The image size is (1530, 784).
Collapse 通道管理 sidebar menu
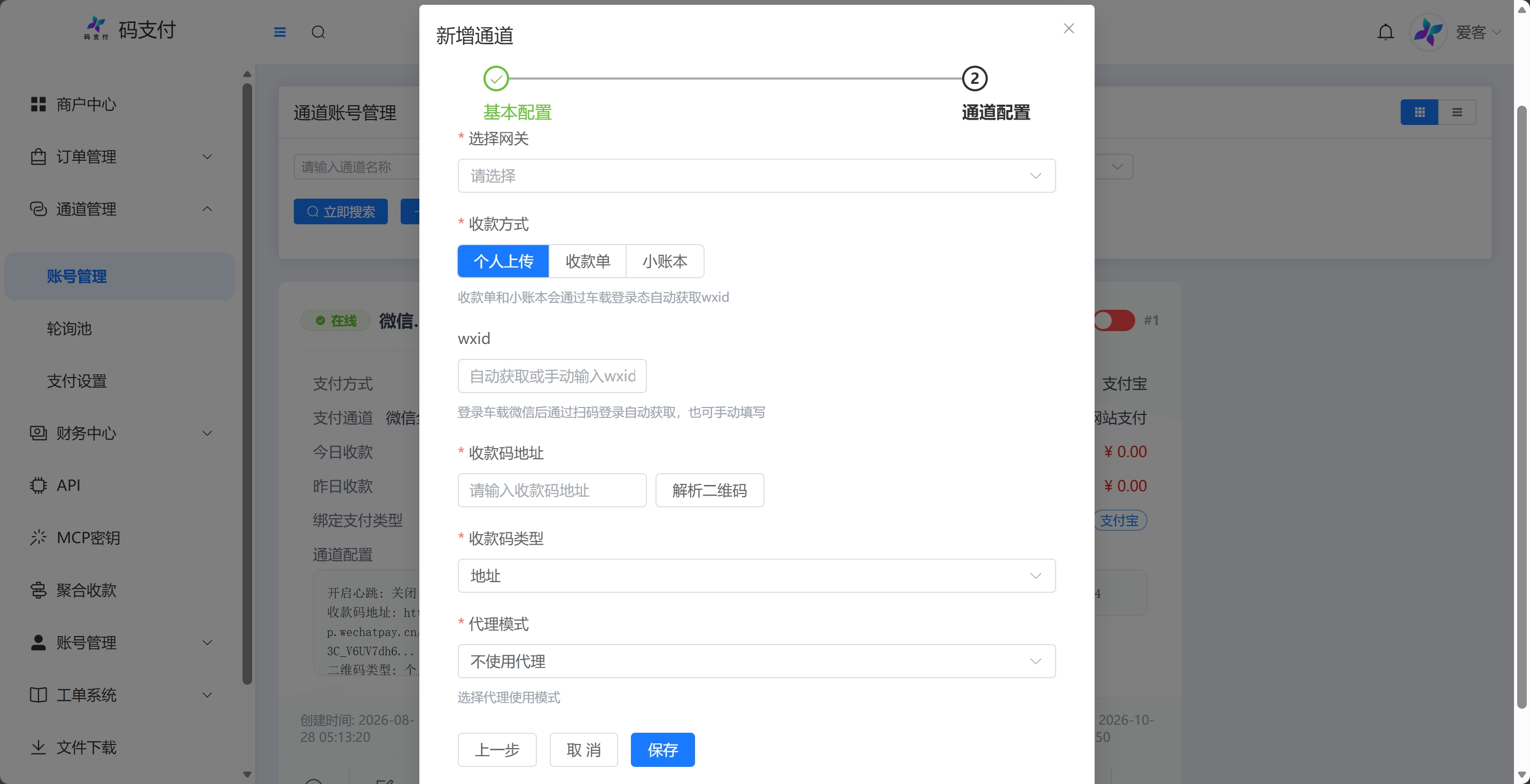[120, 209]
